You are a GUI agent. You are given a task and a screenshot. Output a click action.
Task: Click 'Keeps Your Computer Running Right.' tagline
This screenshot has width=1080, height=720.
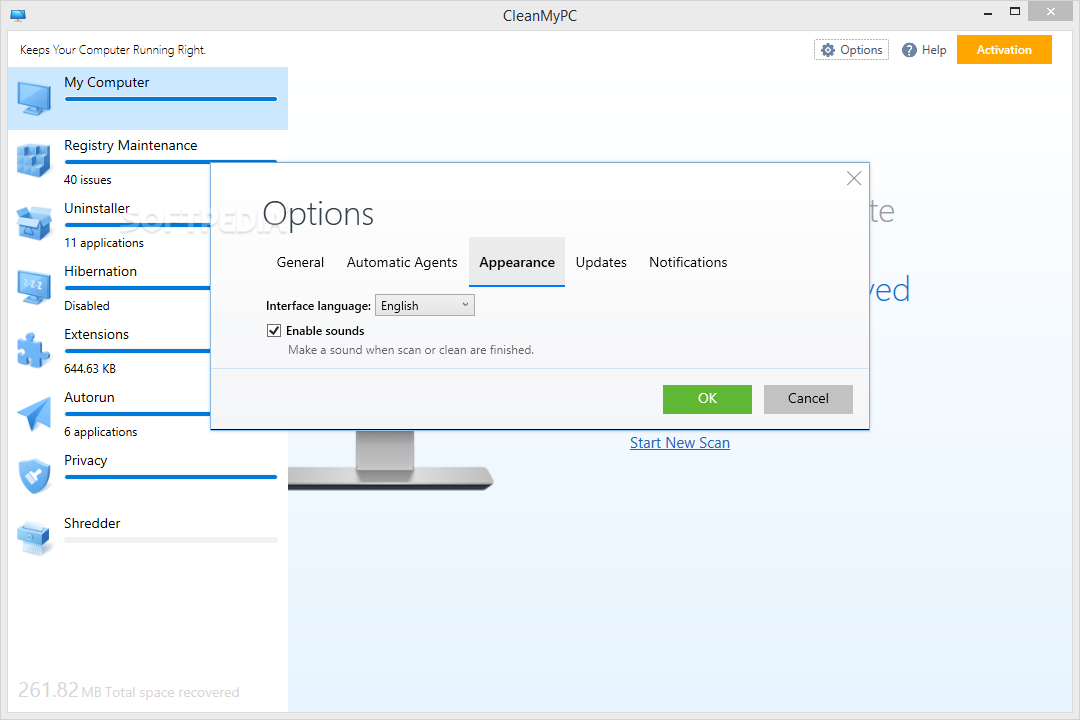[x=113, y=50]
